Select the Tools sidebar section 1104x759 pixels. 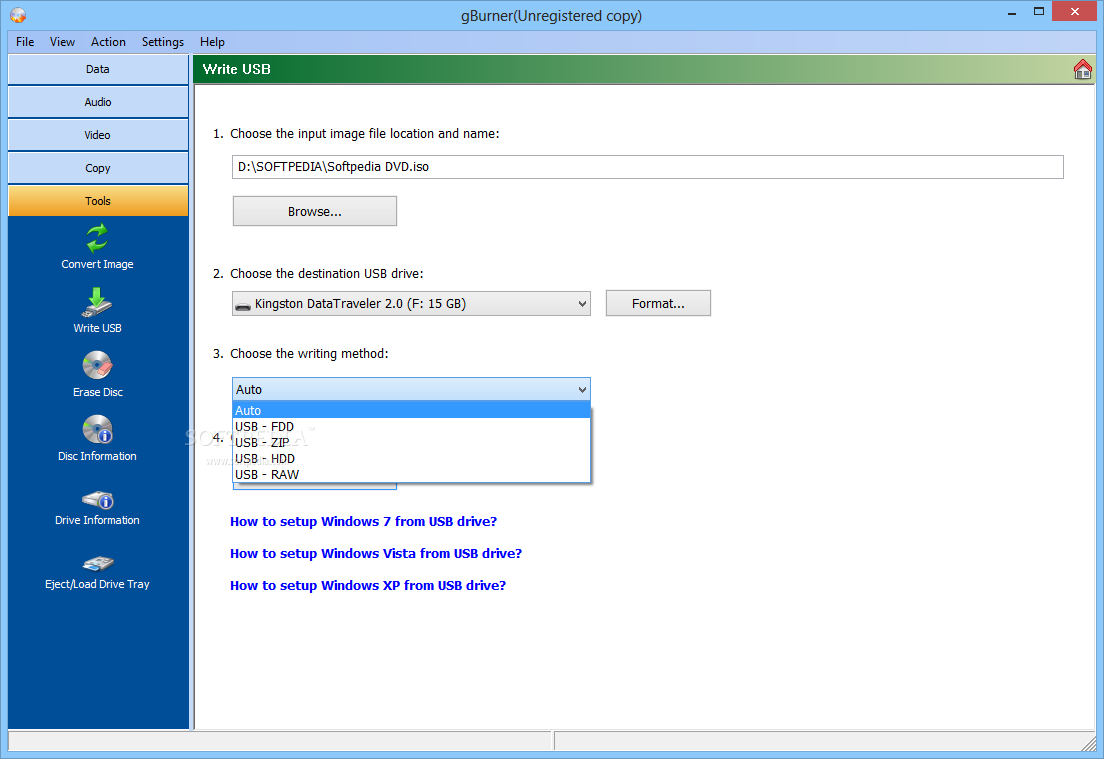98,201
